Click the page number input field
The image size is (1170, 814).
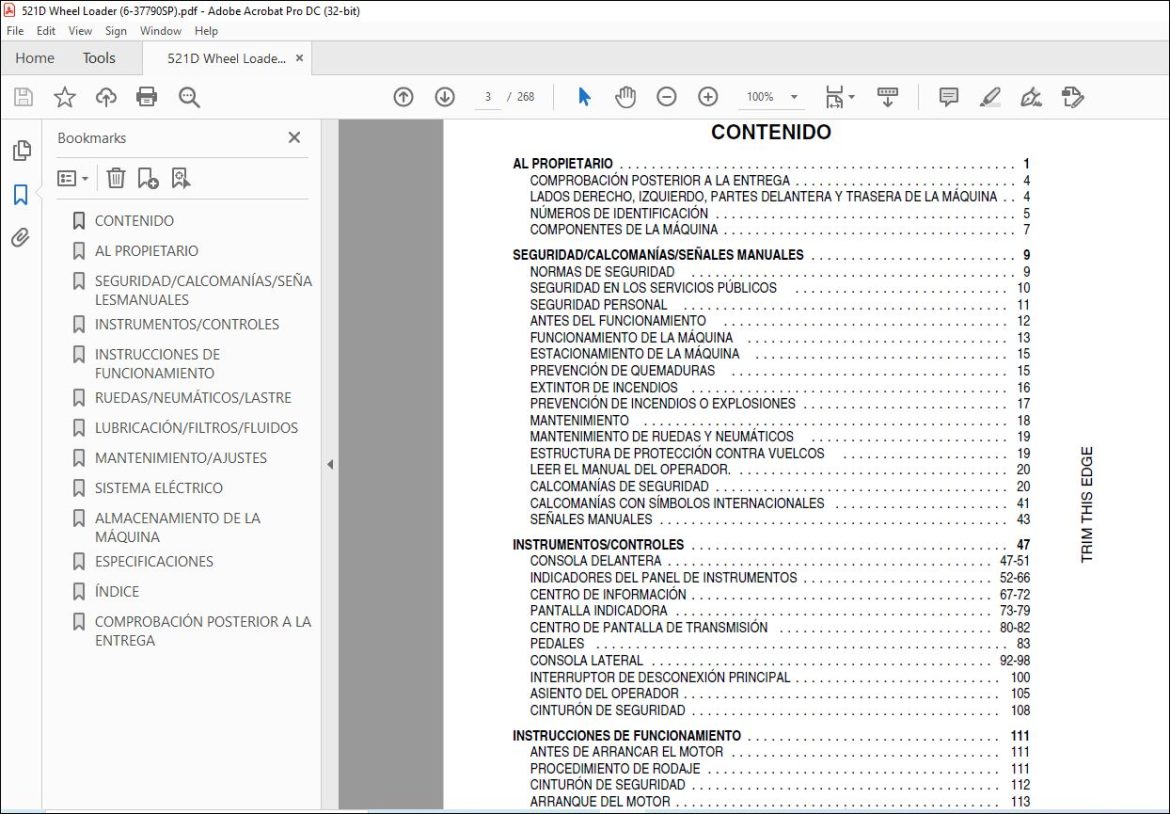coord(488,97)
